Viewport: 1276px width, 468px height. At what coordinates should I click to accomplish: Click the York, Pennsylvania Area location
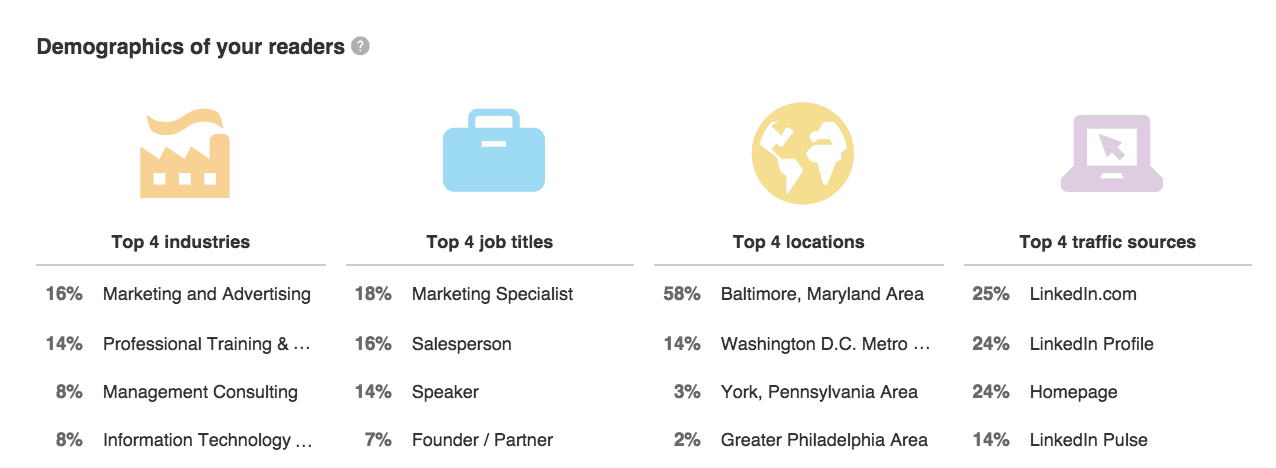point(819,392)
